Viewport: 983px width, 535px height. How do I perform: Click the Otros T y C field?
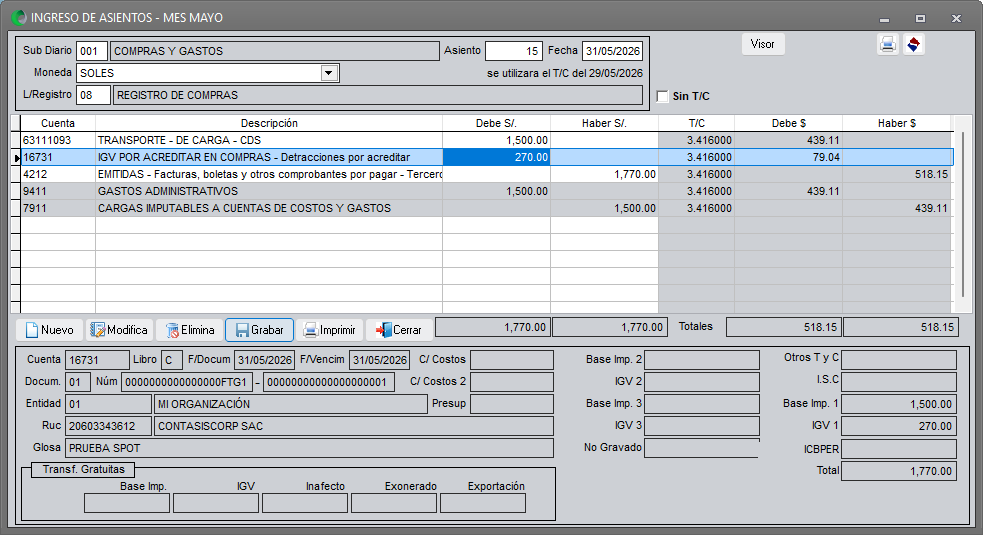(x=899, y=360)
